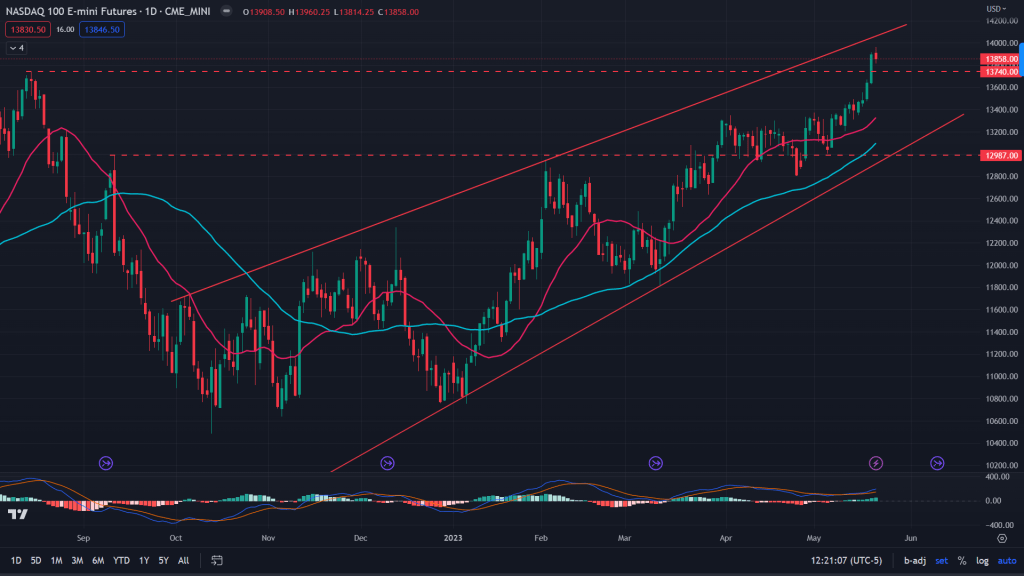This screenshot has width=1024, height=576.
Task: Open the timezone menu showing UTC-5
Action: (846, 561)
